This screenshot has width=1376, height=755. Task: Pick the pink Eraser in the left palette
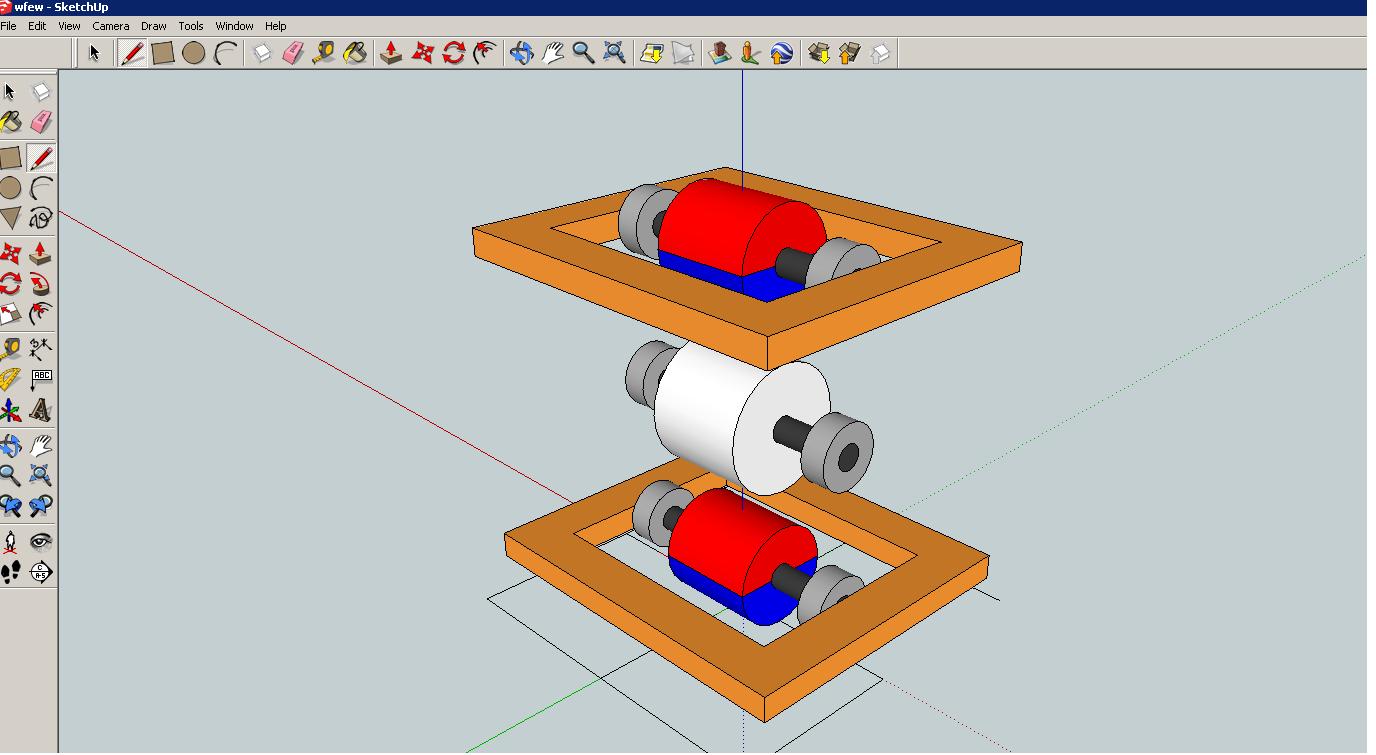[x=41, y=122]
